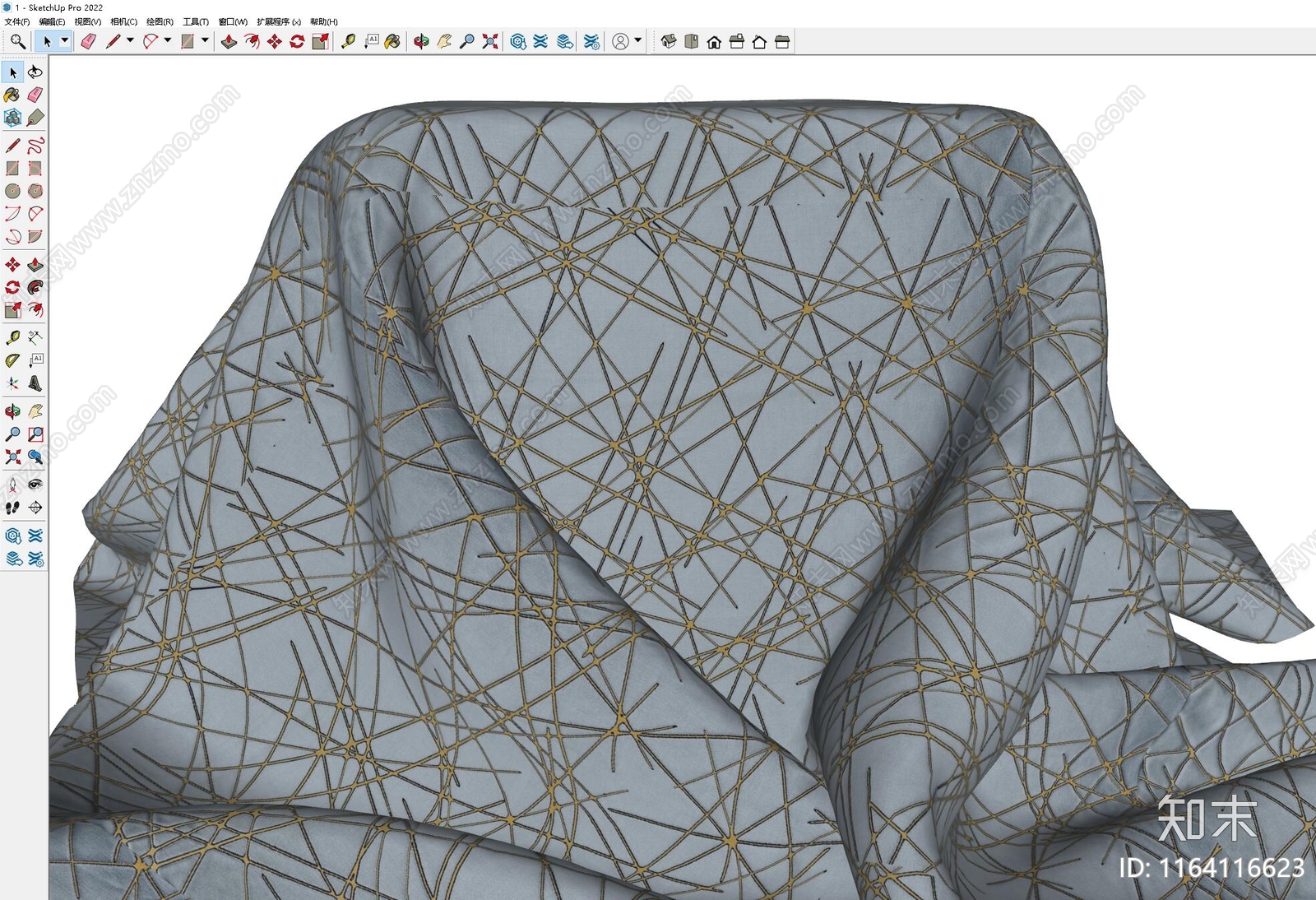Choose the Rectangle tool in the left palette

(x=12, y=169)
